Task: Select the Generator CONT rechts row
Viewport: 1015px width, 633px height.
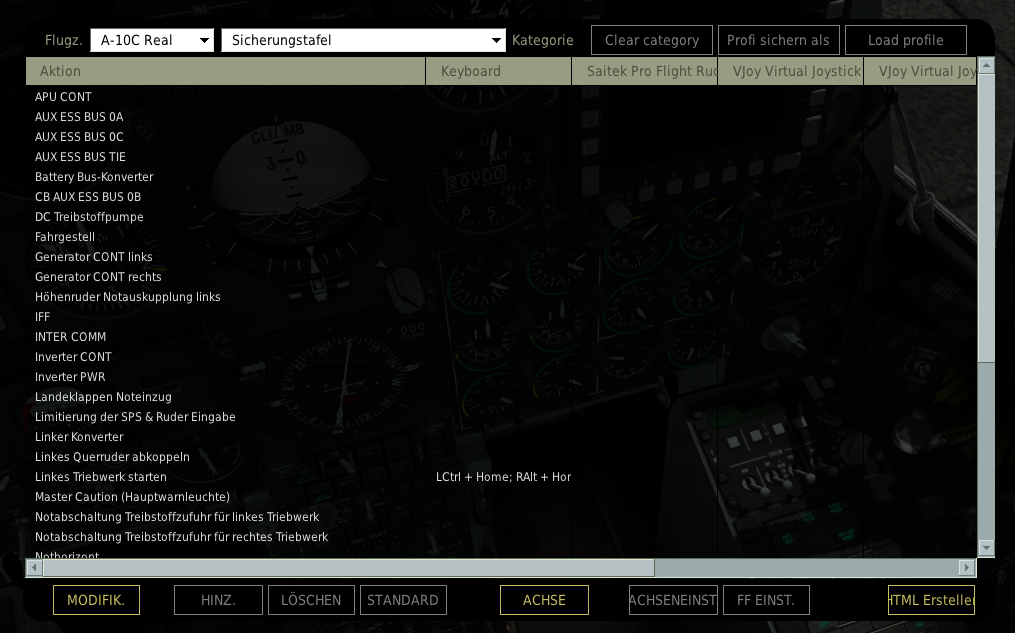Action: click(501, 277)
